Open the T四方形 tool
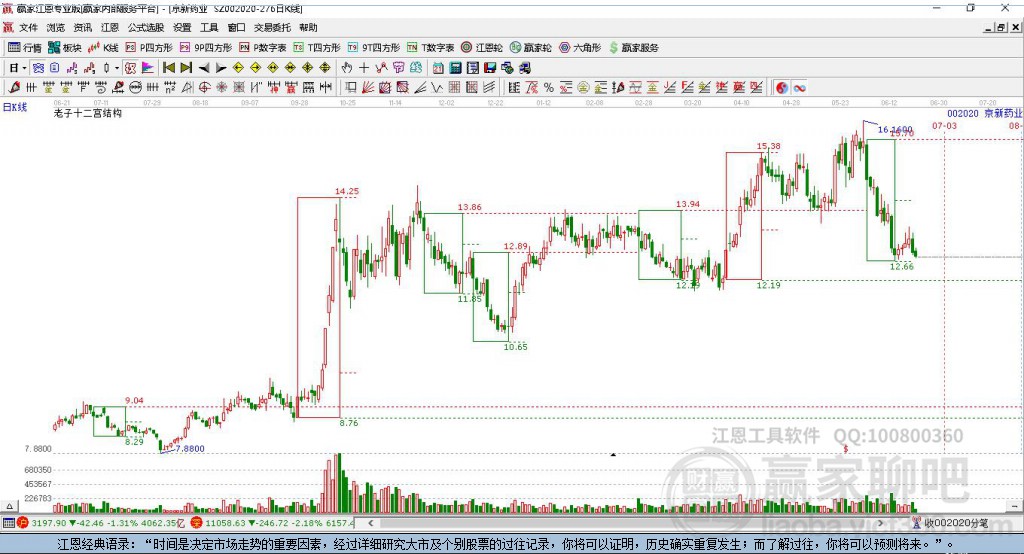 317,48
